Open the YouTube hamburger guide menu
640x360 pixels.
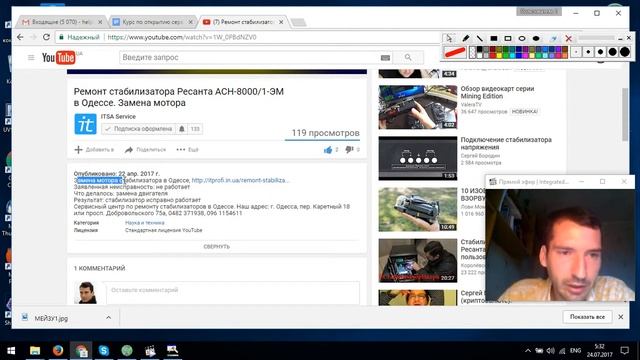point(31,58)
